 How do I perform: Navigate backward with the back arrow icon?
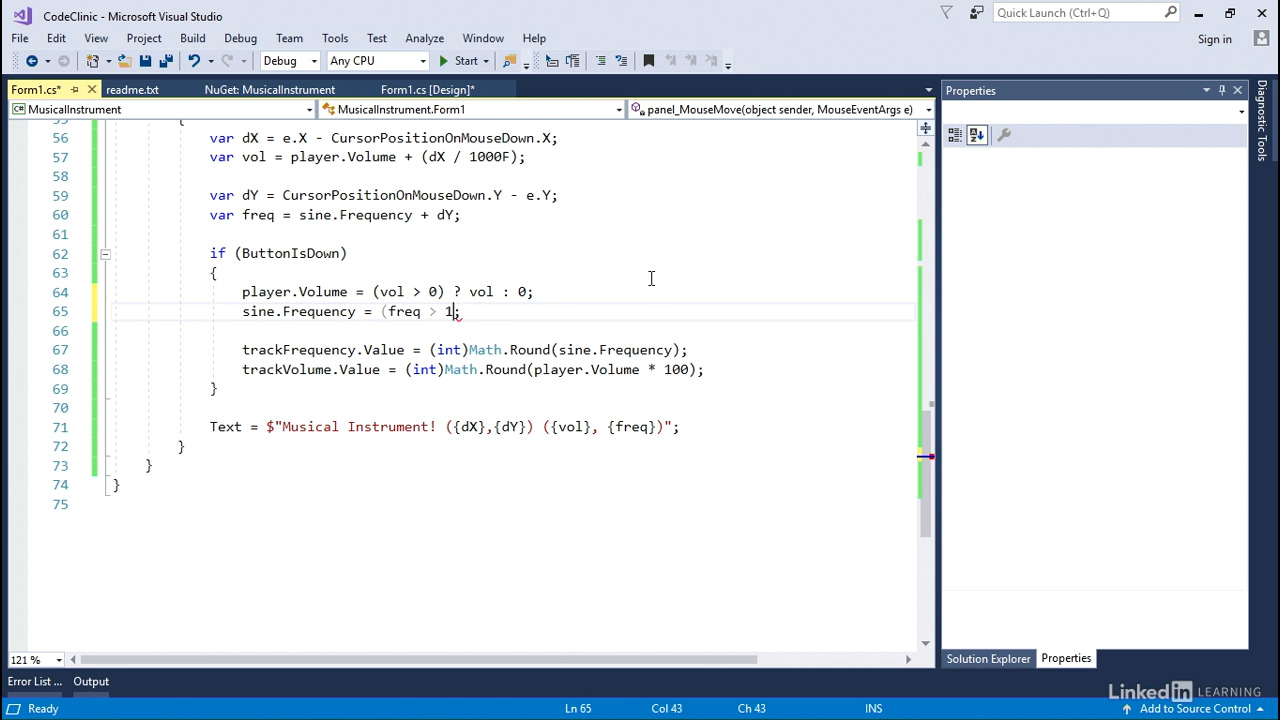coord(32,61)
